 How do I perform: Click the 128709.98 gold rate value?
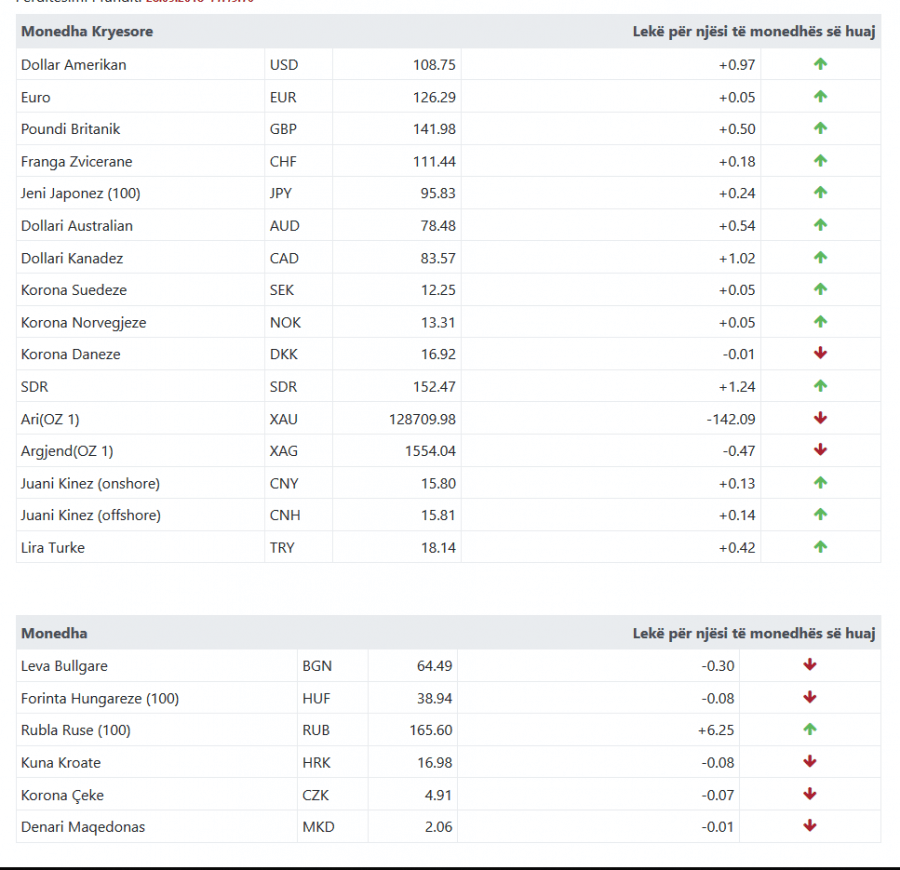tap(422, 420)
